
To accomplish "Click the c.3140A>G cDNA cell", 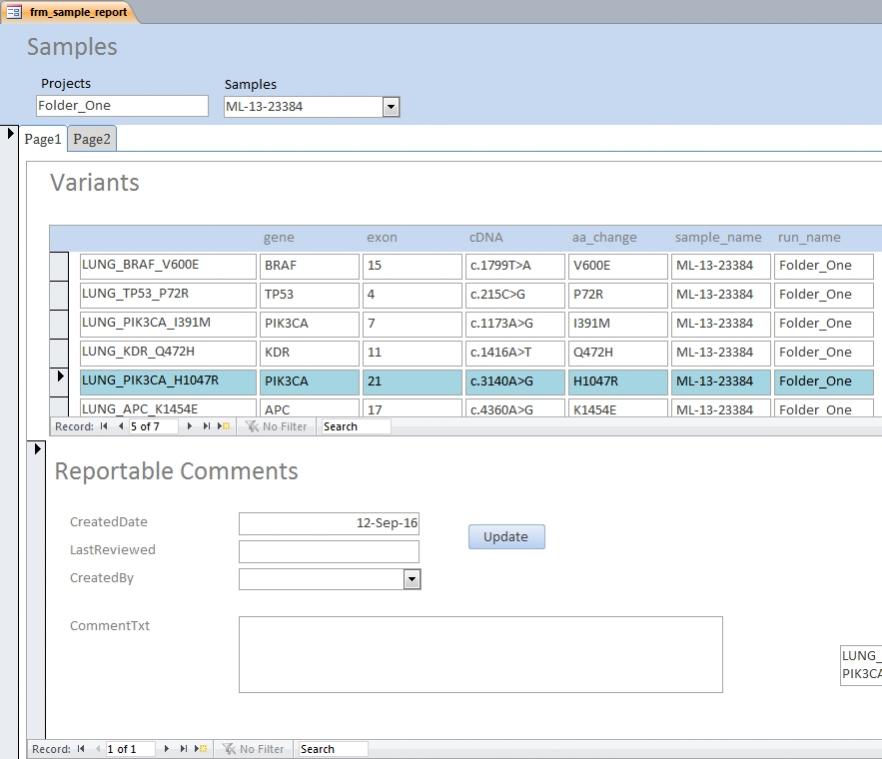I will [x=515, y=382].
